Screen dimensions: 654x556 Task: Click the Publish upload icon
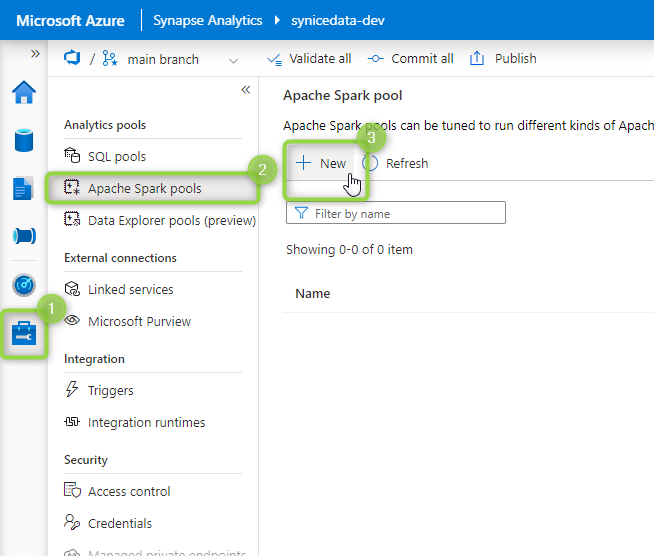coord(477,58)
